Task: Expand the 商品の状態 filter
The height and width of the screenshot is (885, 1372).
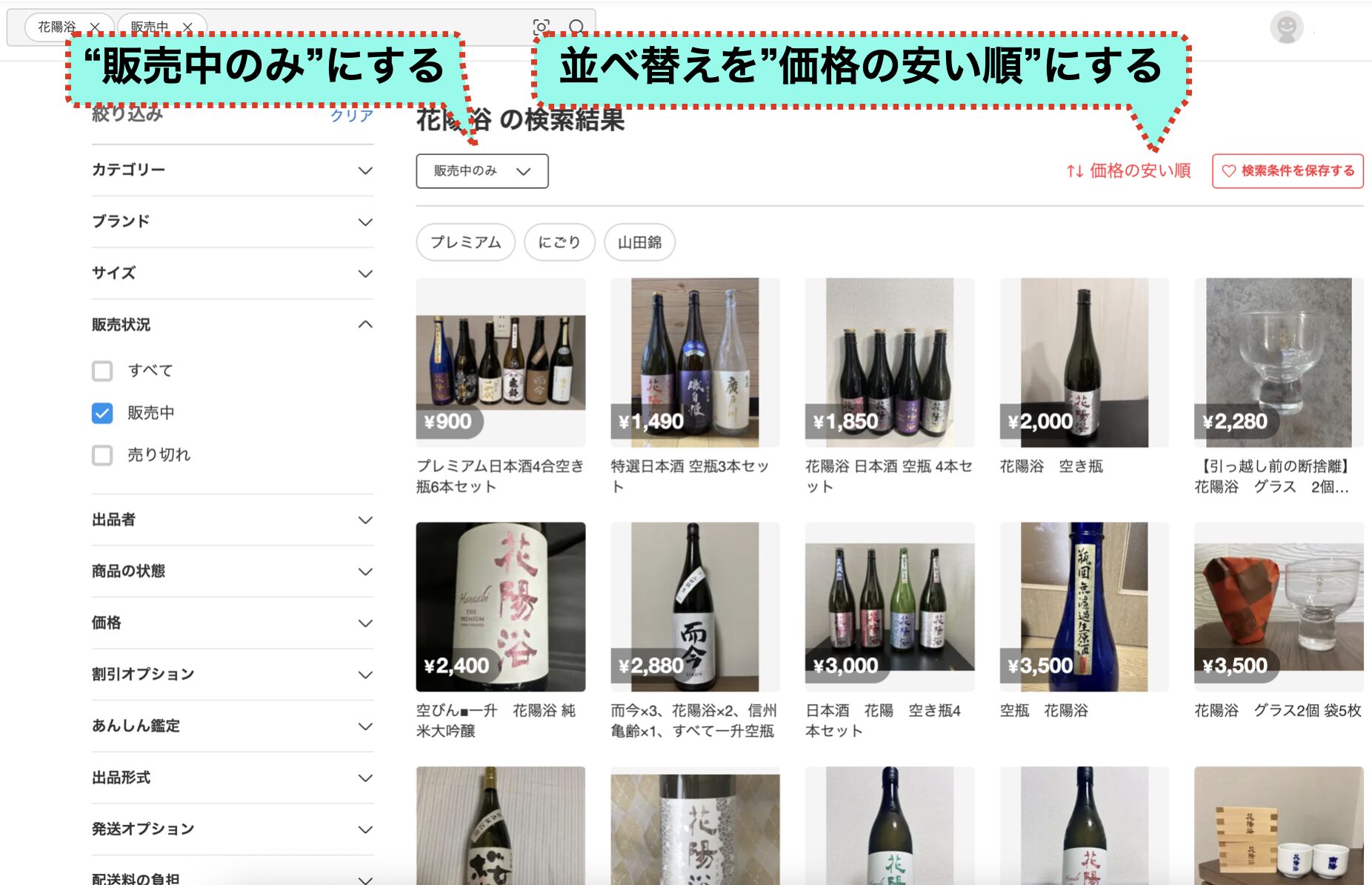Action: click(x=233, y=571)
